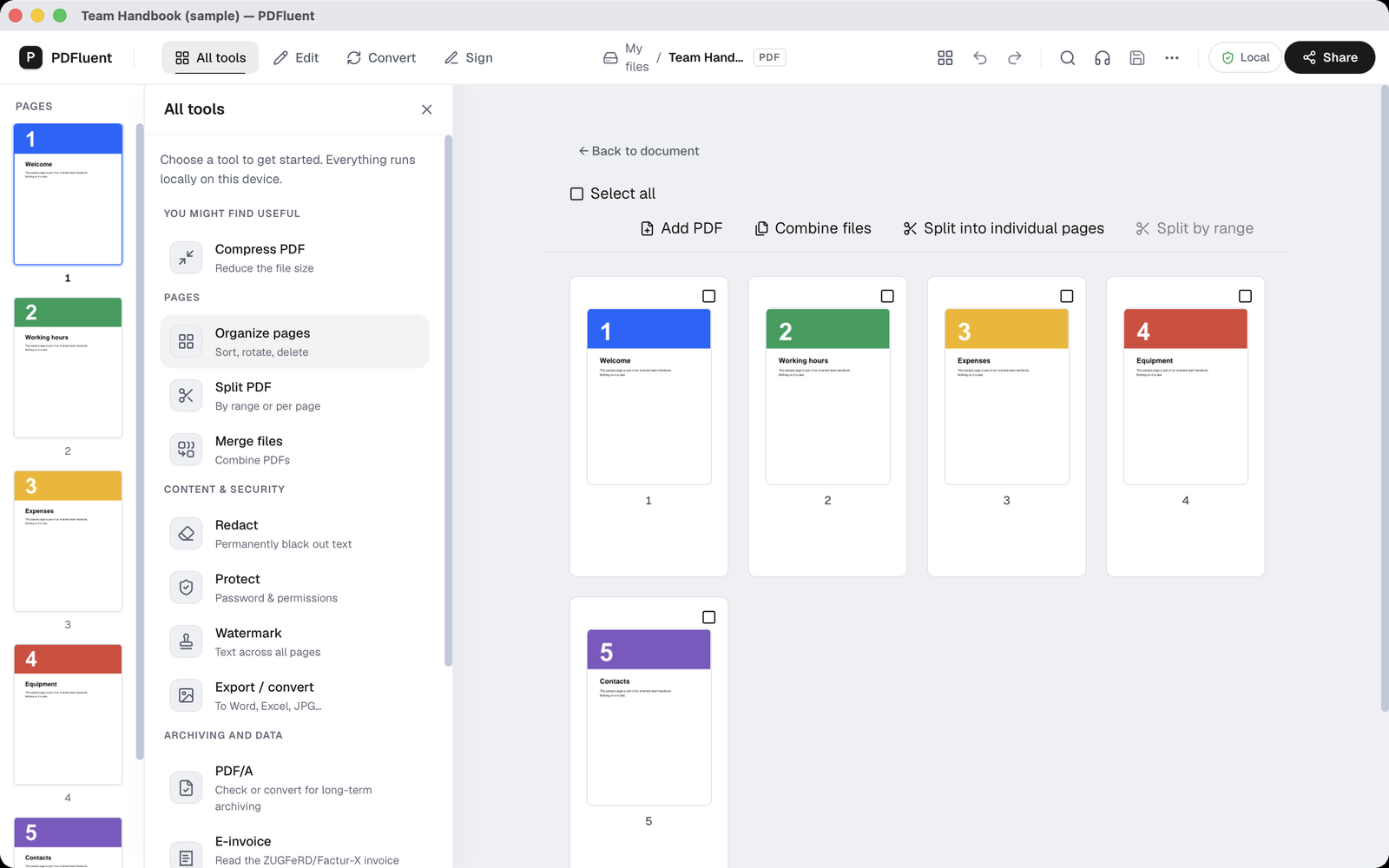Select the Redact eraser icon
The image size is (1389, 868).
186,534
